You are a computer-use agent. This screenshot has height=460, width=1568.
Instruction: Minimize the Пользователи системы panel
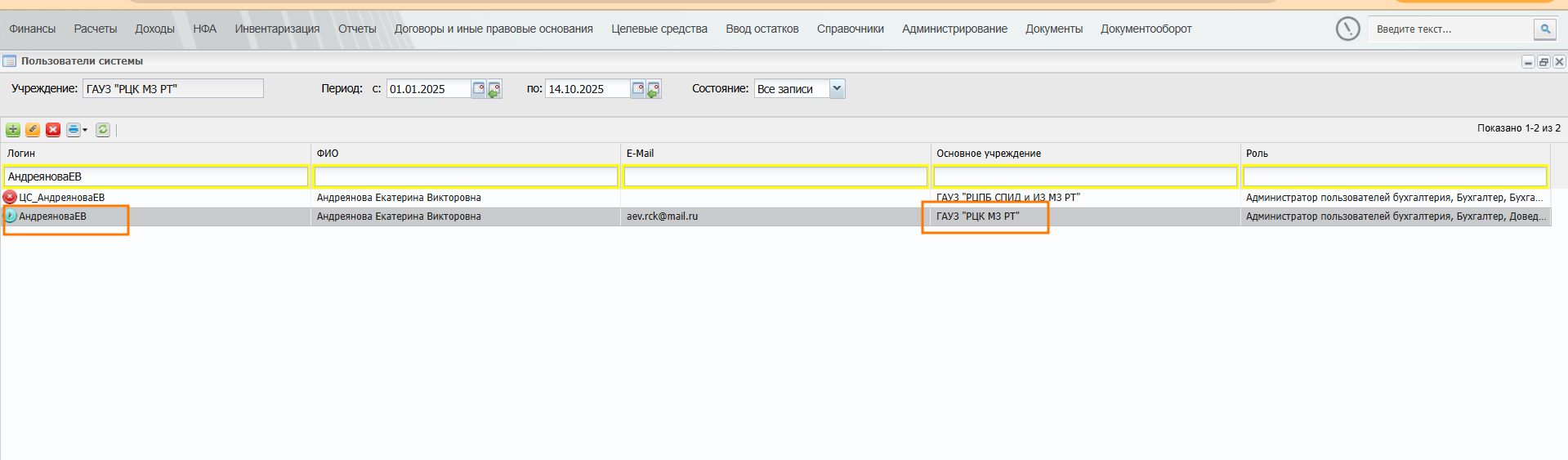click(x=1528, y=62)
